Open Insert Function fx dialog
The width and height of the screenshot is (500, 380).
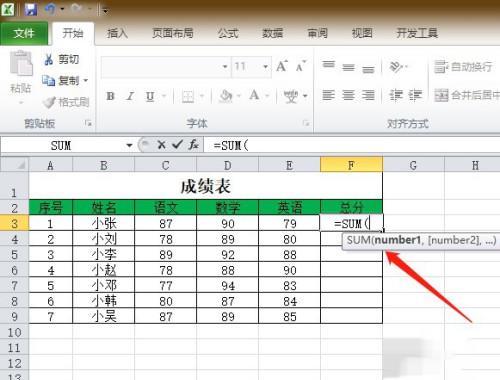(193, 145)
